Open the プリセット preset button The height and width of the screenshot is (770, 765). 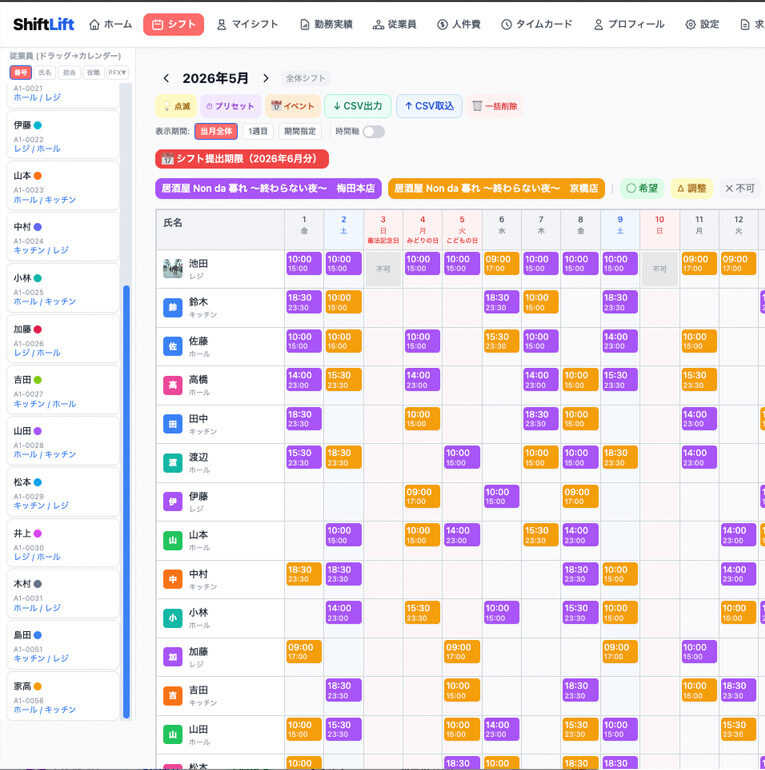tap(230, 106)
